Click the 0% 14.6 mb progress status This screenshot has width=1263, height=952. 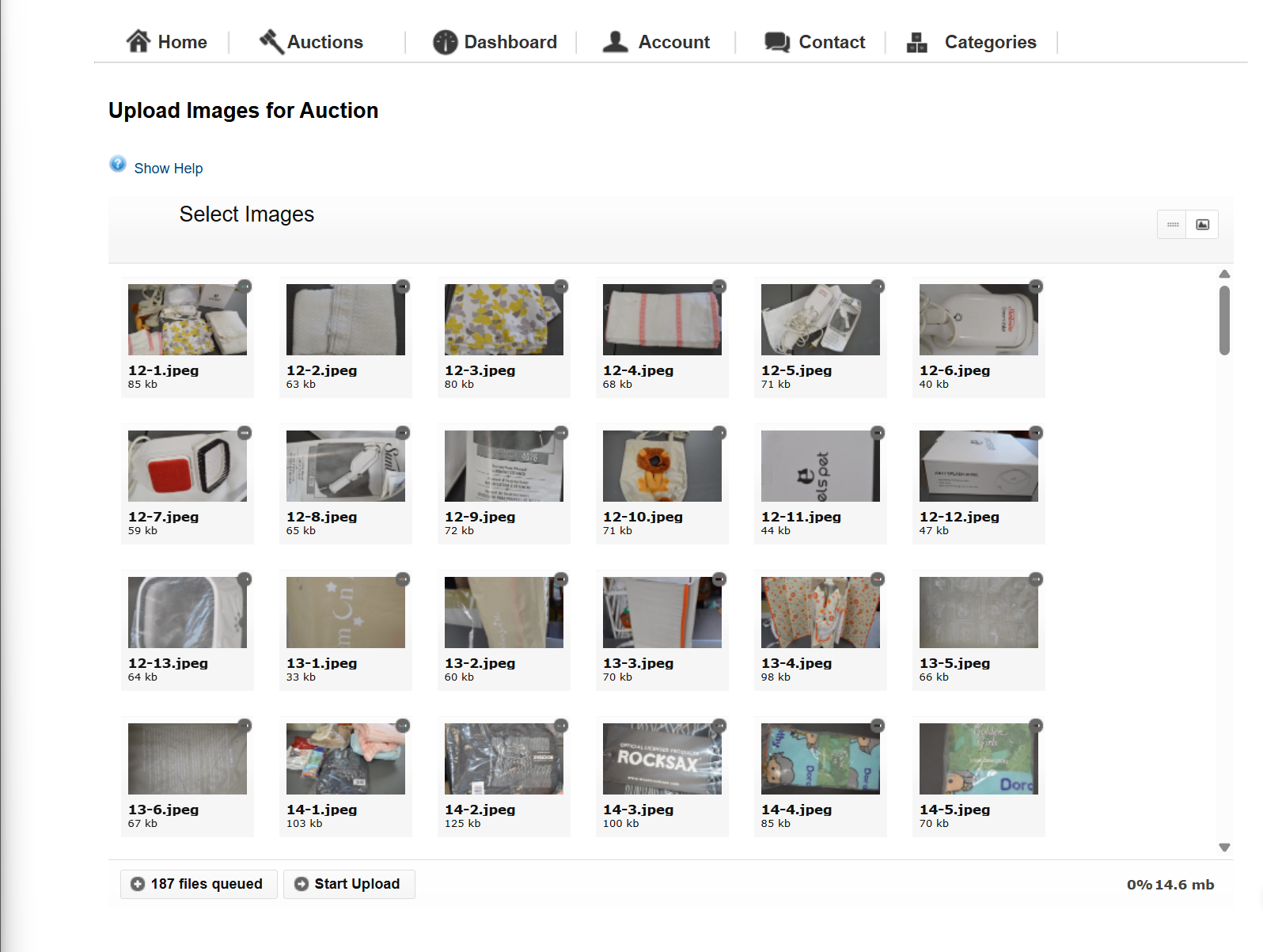[1170, 885]
